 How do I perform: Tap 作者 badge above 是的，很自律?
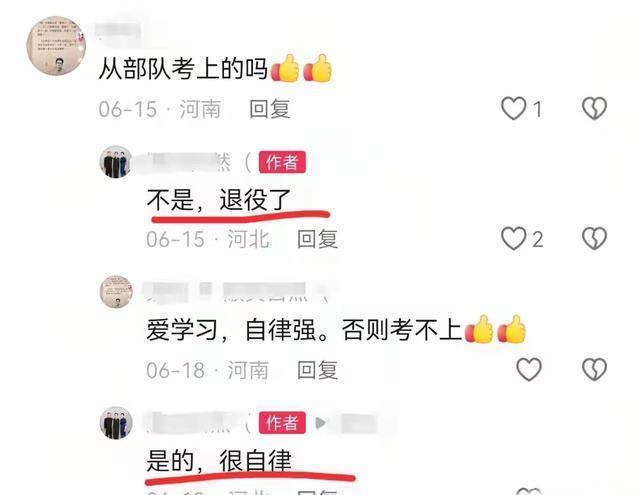tap(282, 423)
